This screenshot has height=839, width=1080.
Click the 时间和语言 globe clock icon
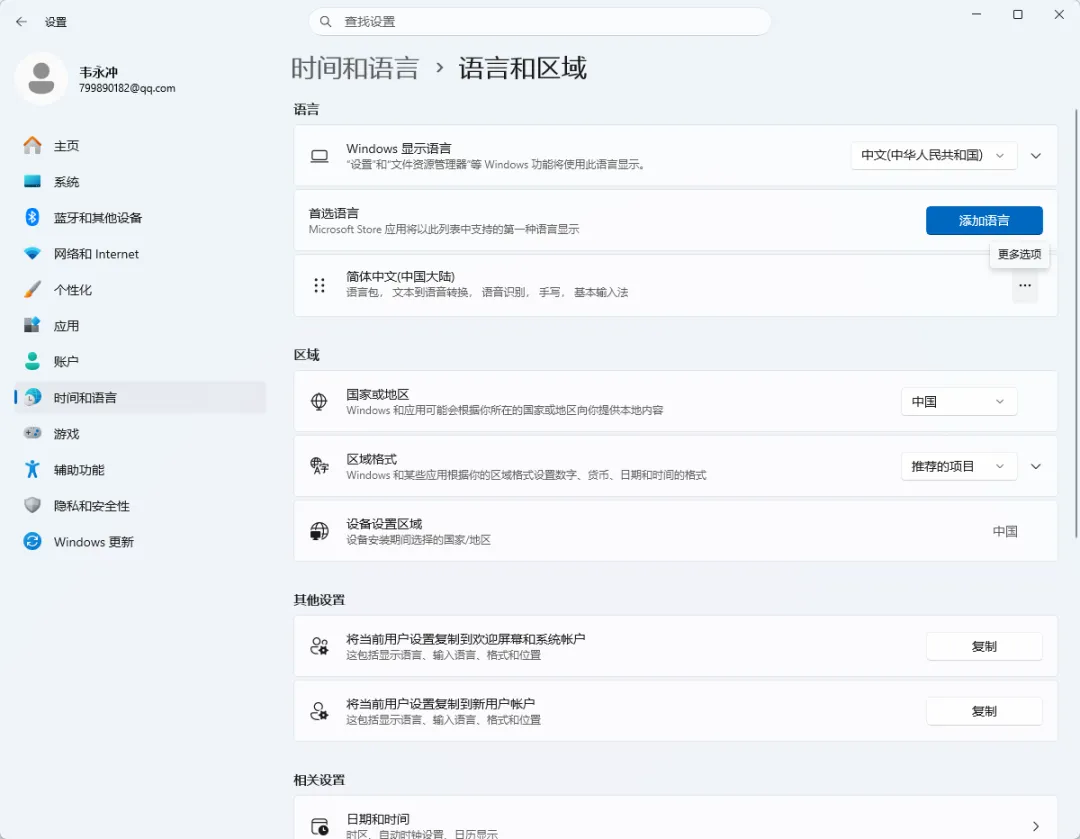pyautogui.click(x=32, y=397)
